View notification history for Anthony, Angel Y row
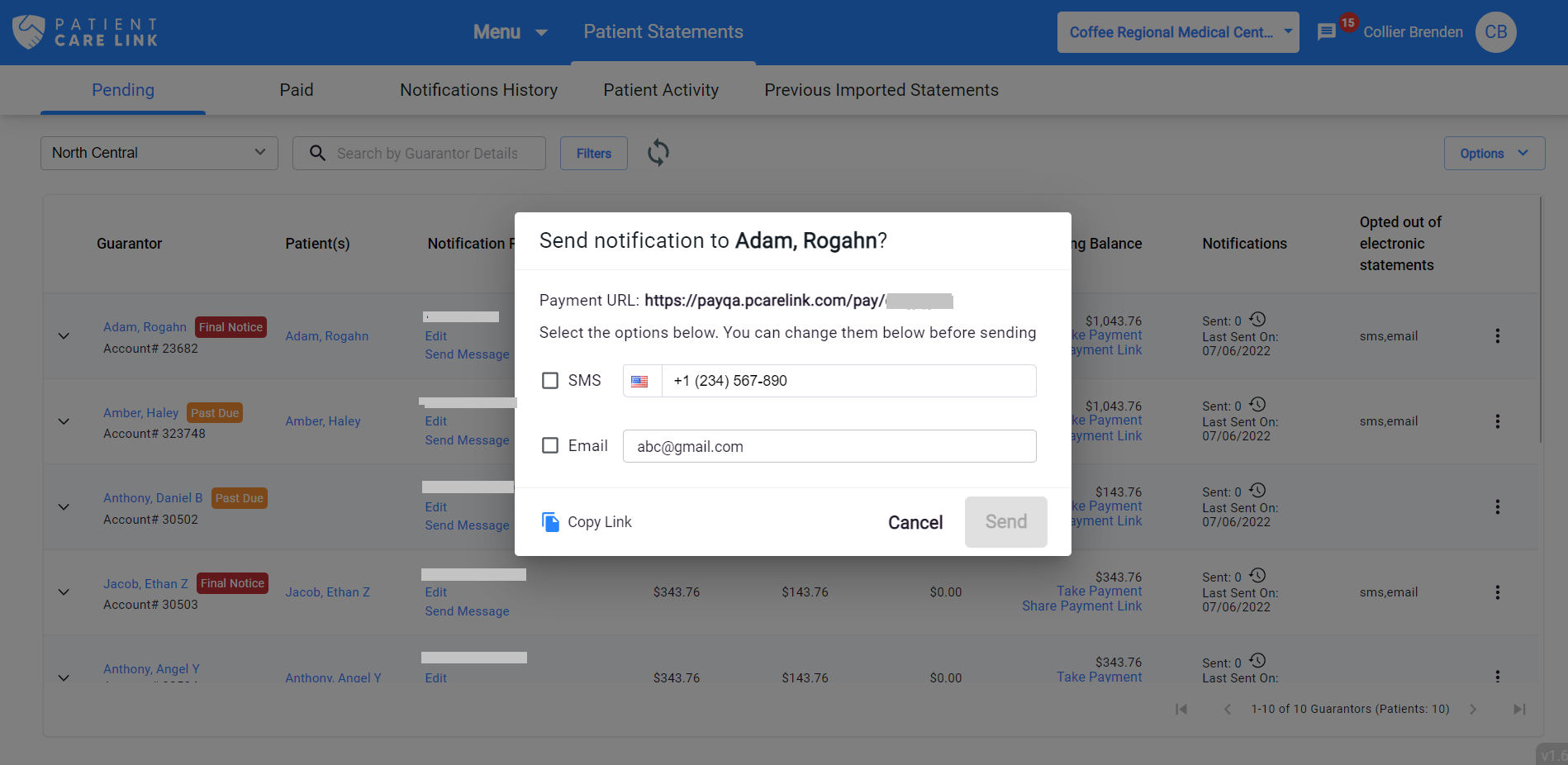Viewport: 1568px width, 765px height. click(x=1257, y=660)
